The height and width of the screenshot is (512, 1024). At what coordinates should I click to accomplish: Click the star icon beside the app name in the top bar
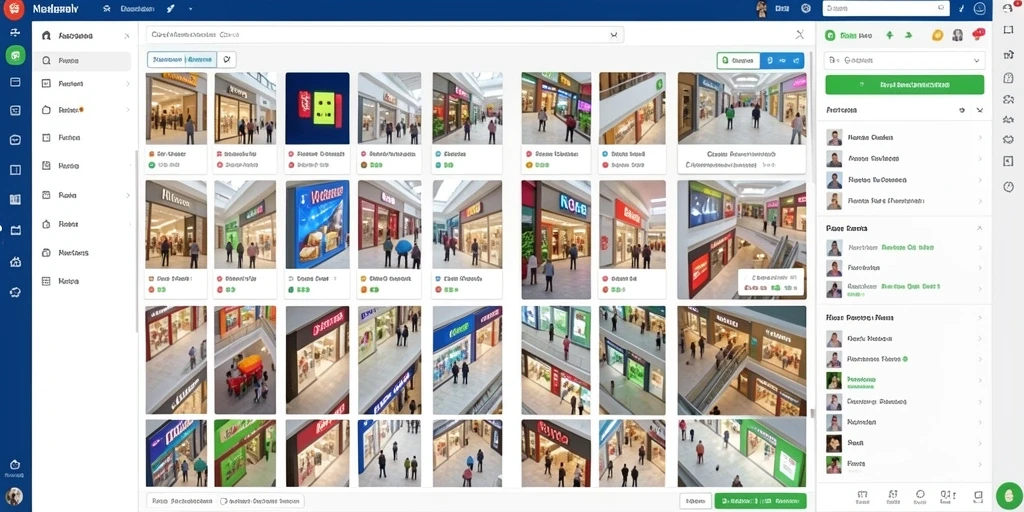(x=107, y=9)
